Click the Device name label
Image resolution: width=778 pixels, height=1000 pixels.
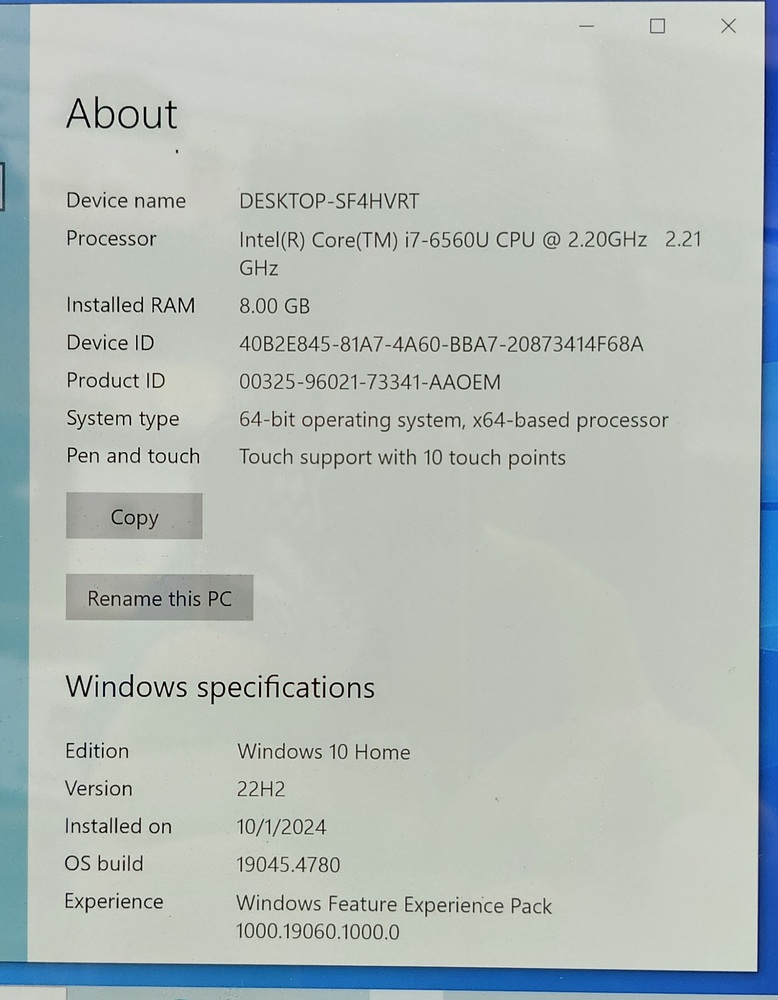pos(126,201)
